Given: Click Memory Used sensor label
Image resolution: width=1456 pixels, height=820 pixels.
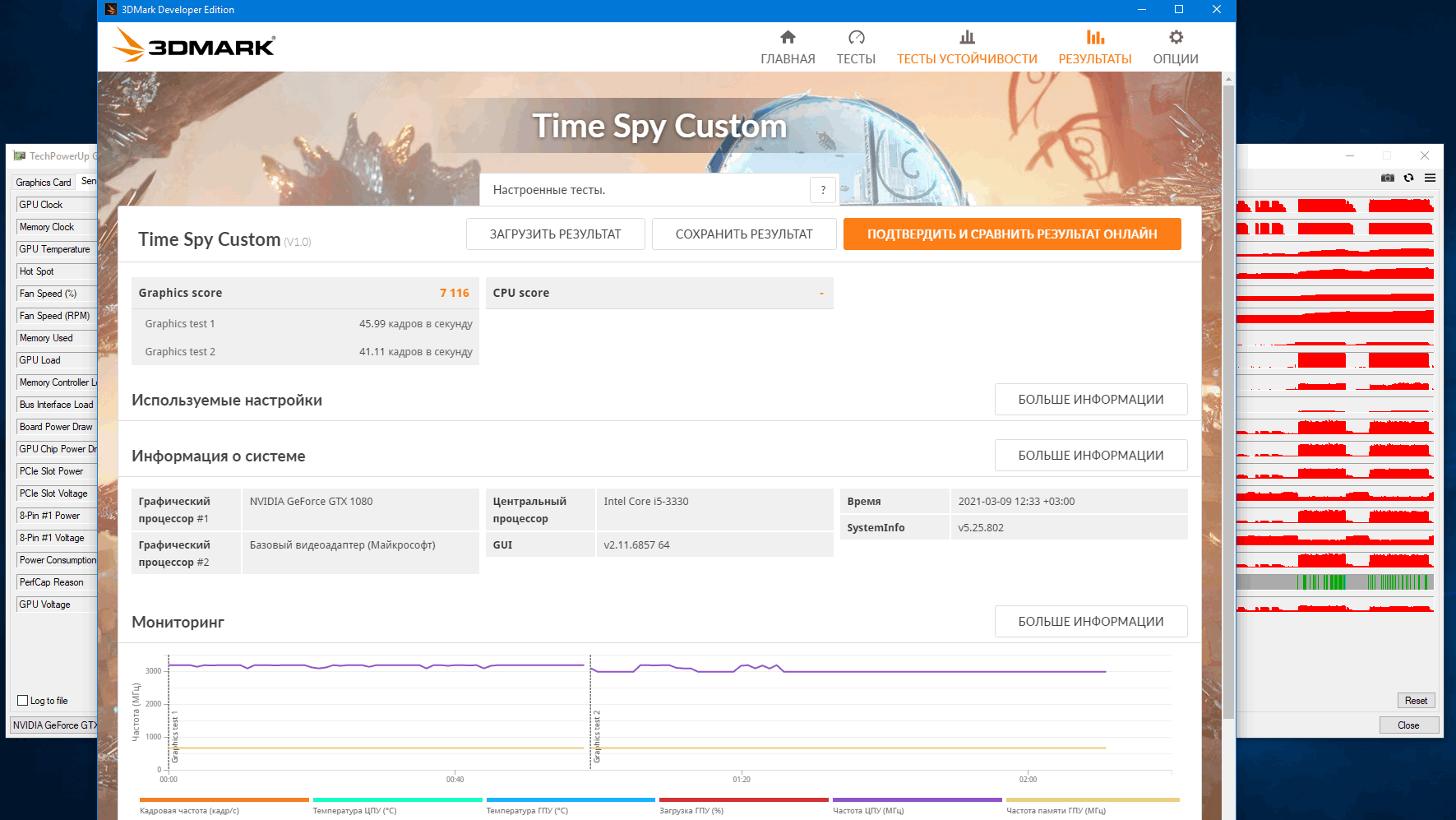Looking at the screenshot, I should click(x=56, y=338).
